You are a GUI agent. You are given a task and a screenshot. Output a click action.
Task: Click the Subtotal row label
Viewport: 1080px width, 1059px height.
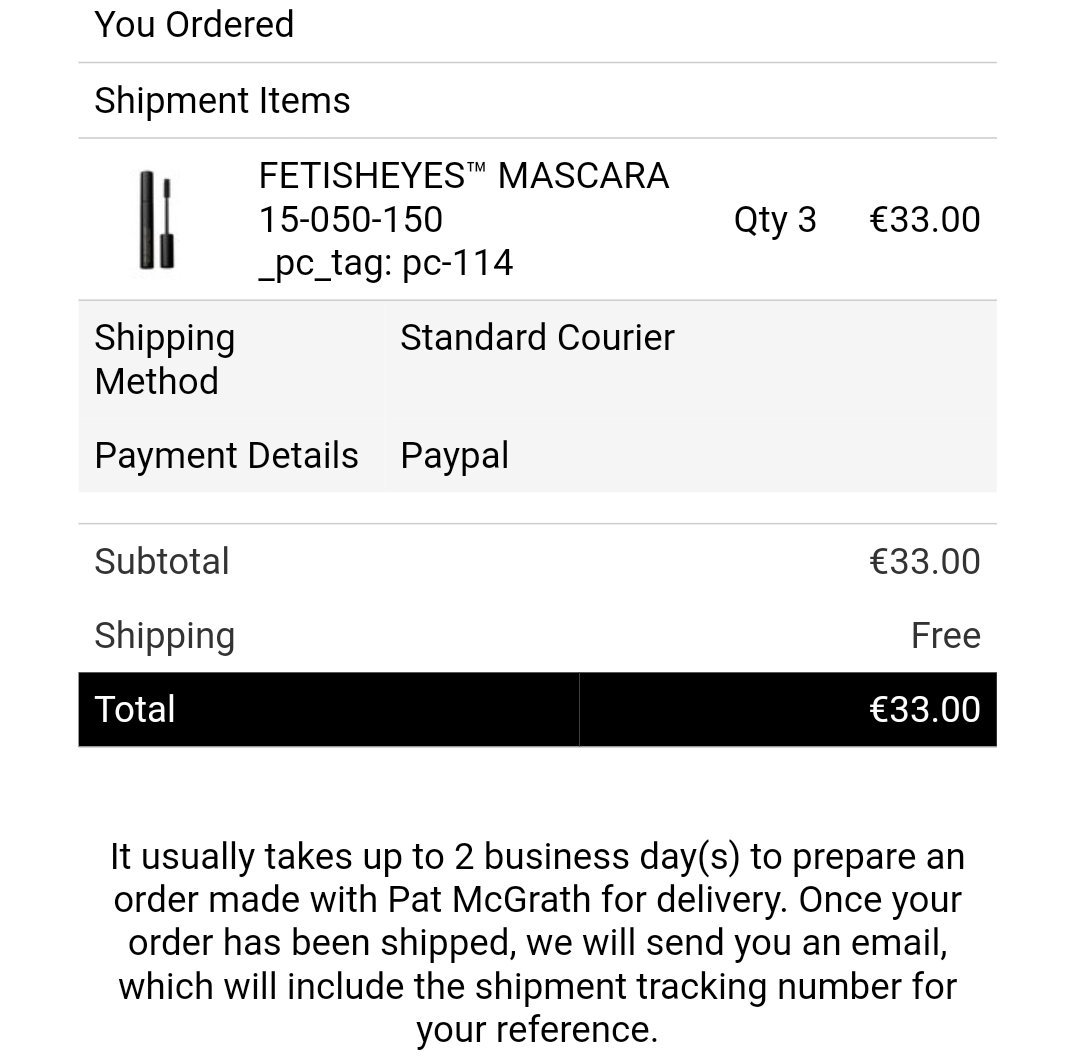click(x=162, y=561)
